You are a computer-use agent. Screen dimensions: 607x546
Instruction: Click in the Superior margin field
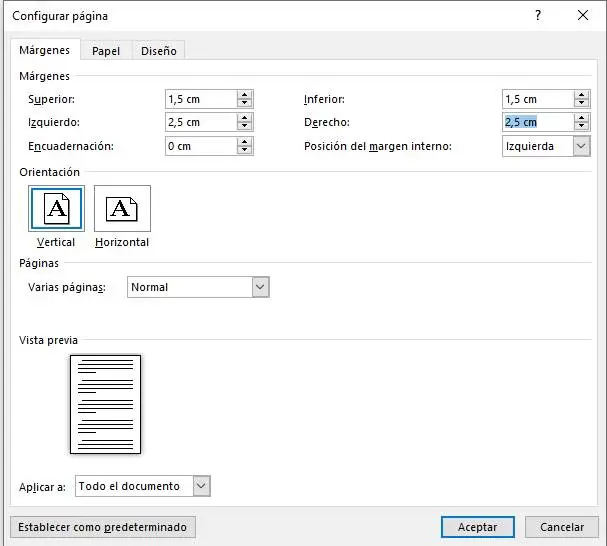pyautogui.click(x=201, y=99)
